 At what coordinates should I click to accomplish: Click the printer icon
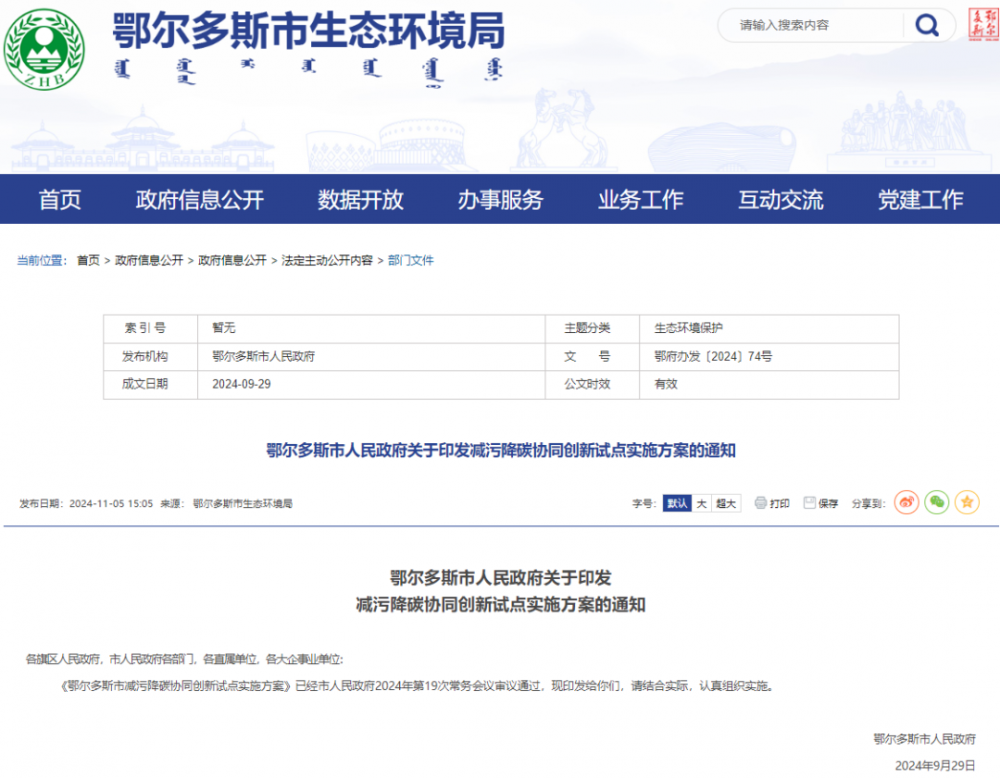click(x=761, y=503)
